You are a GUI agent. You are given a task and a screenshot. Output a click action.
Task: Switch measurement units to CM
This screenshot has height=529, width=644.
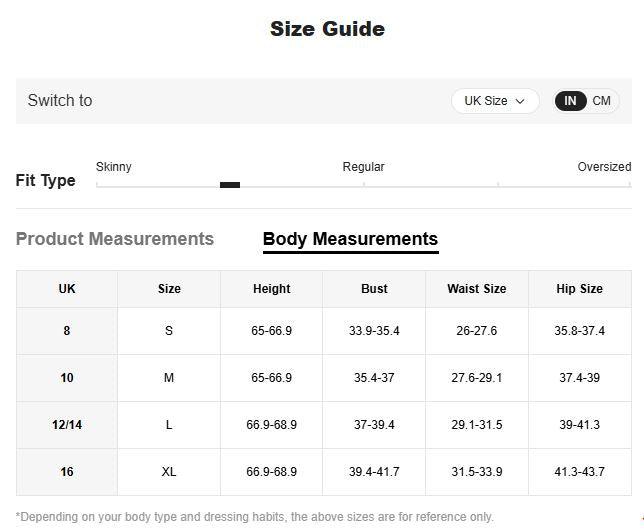click(601, 101)
